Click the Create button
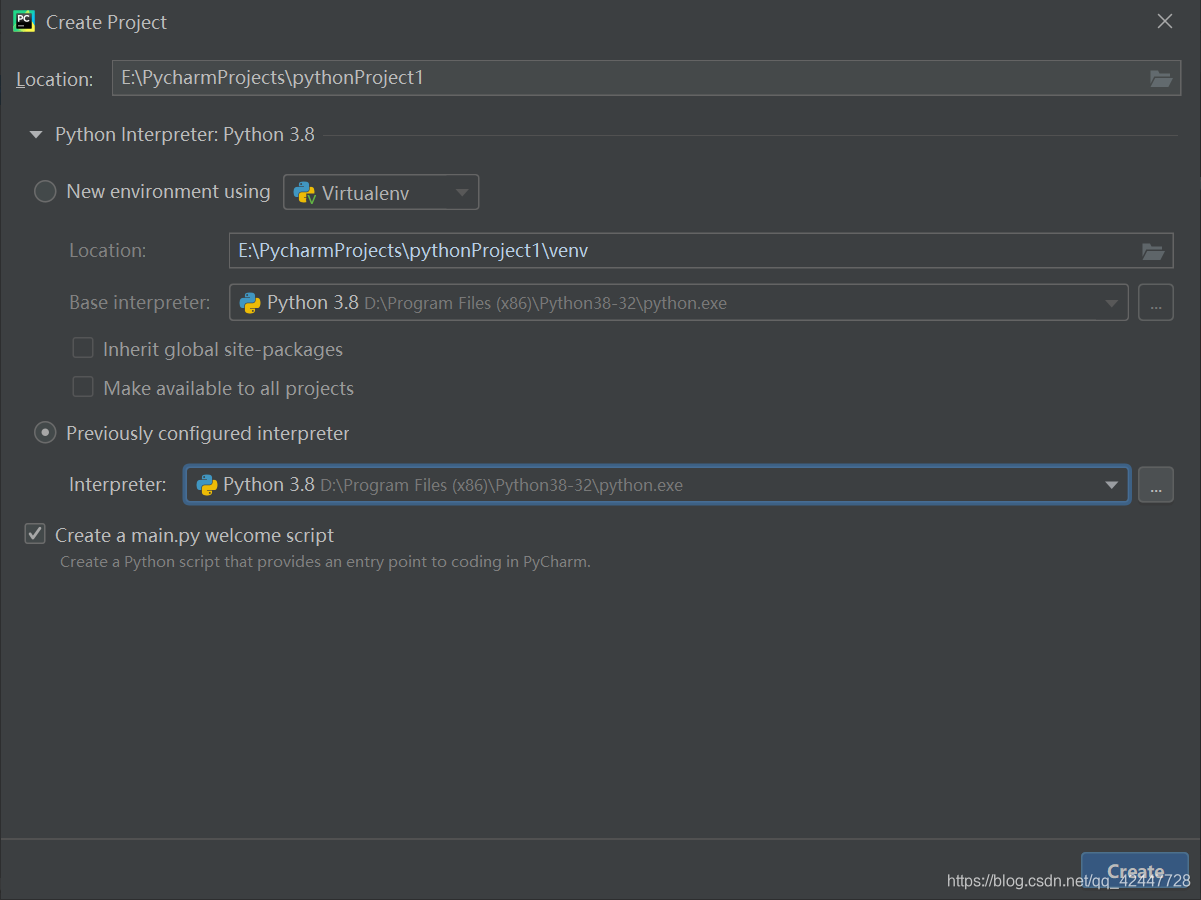The width and height of the screenshot is (1201, 900). [1135, 872]
